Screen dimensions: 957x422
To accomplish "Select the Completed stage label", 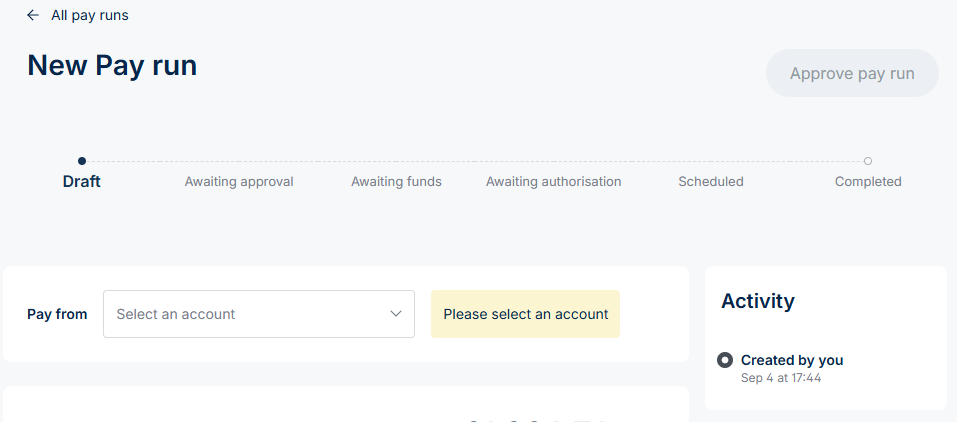I will (868, 182).
